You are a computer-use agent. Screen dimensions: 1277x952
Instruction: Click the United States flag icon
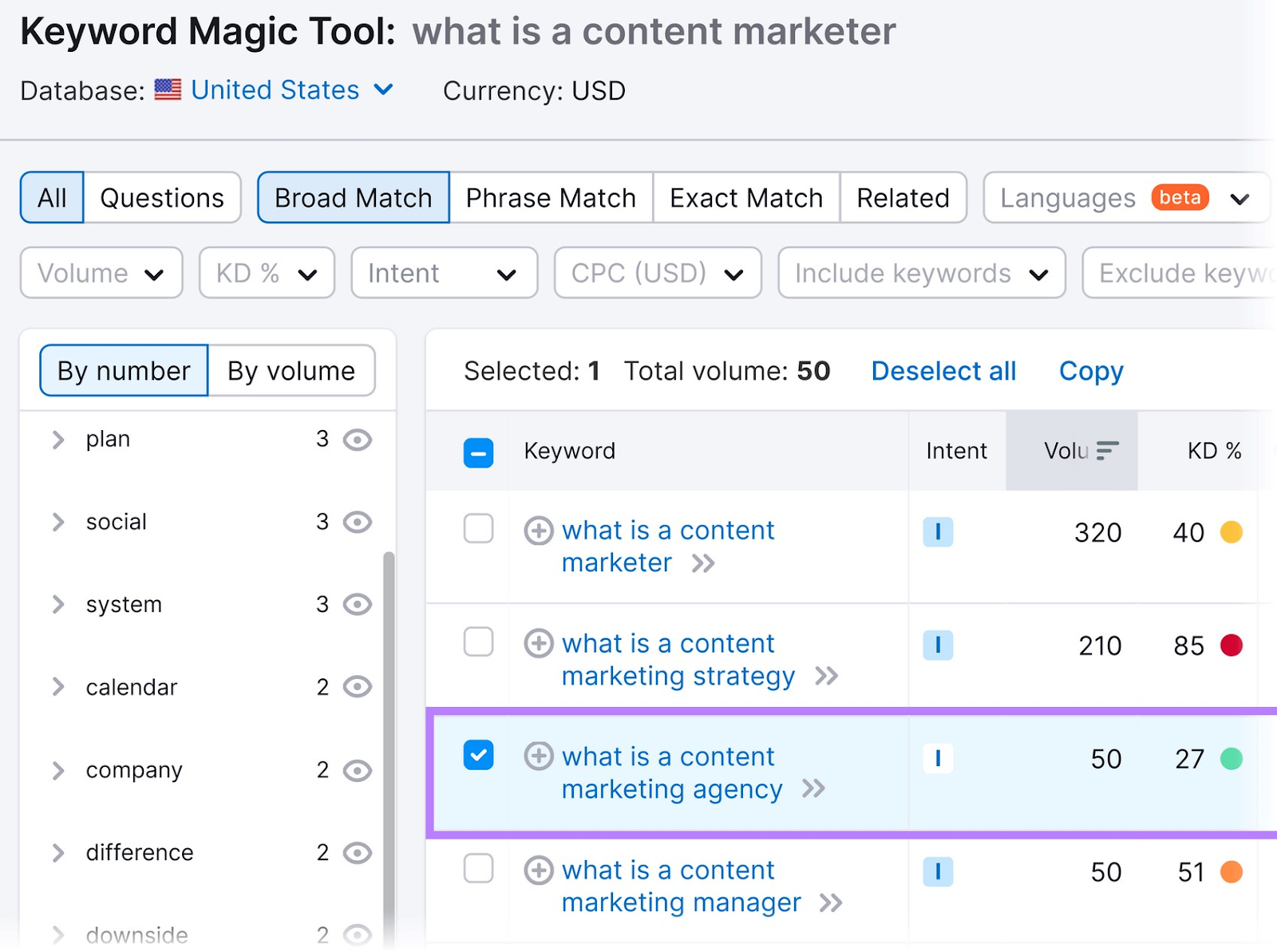click(x=168, y=89)
